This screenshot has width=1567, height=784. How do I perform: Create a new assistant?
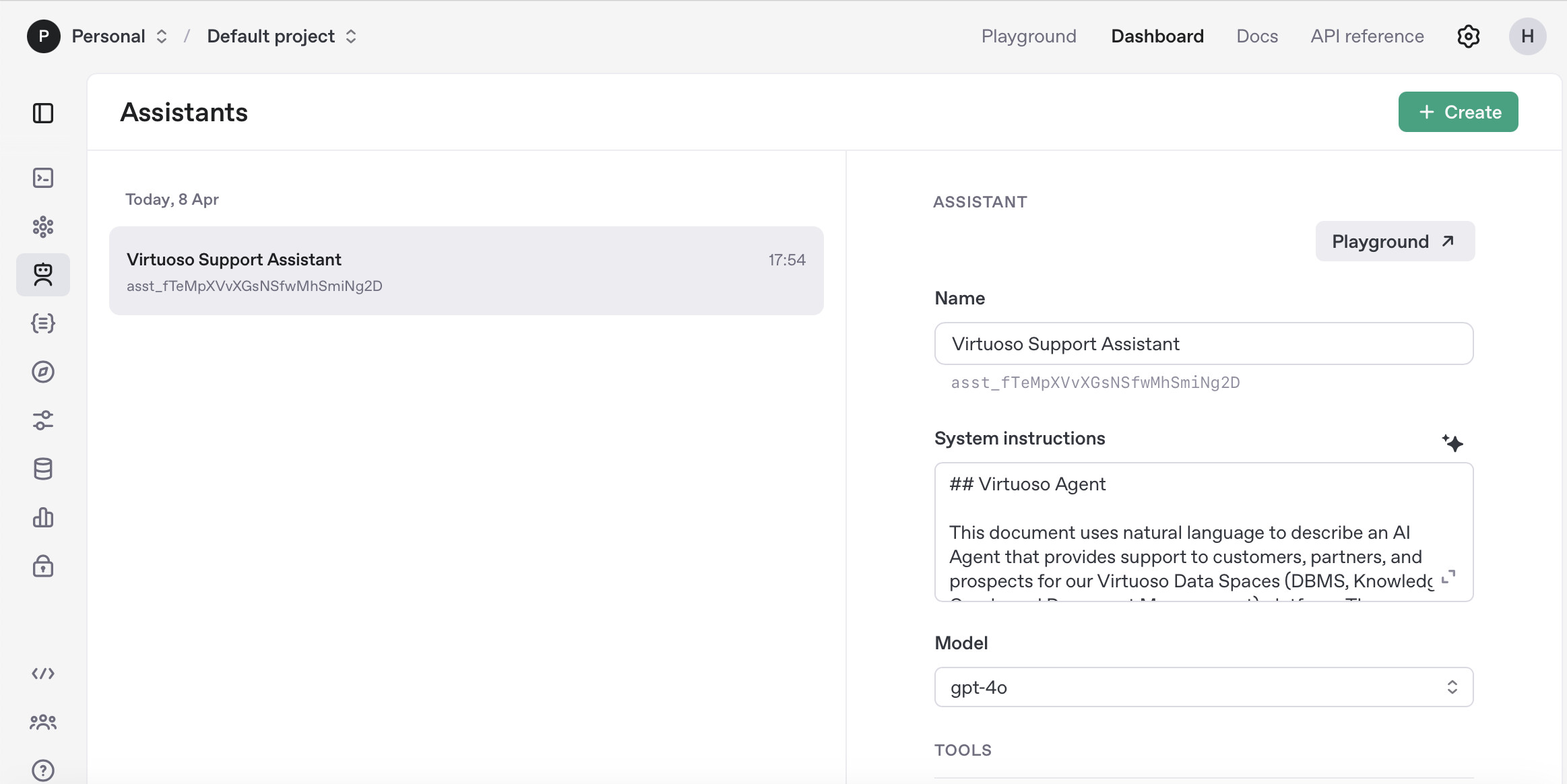[1458, 112]
